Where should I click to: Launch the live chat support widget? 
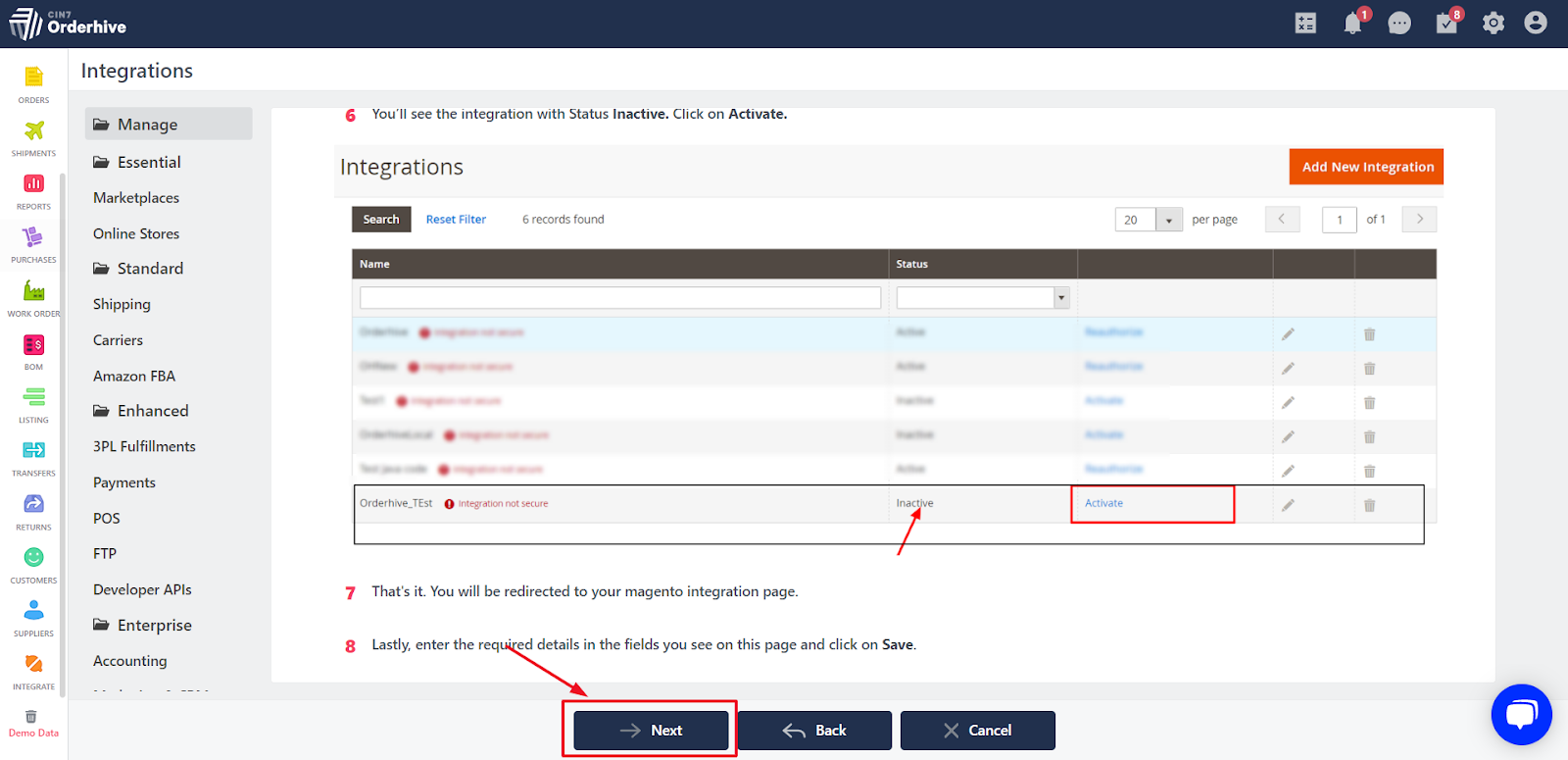click(1521, 714)
